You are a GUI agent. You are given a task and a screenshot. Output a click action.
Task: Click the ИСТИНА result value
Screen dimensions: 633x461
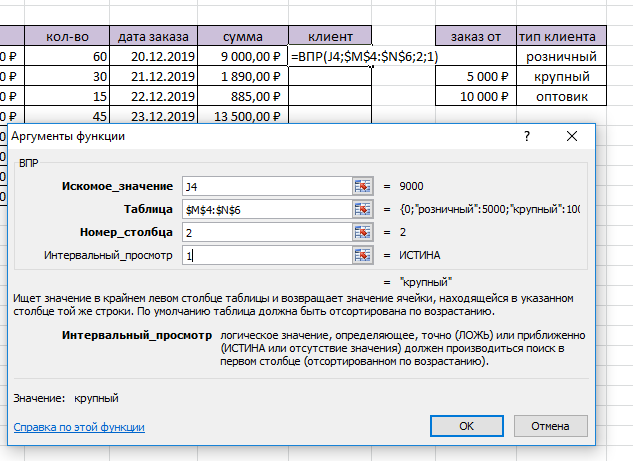pos(419,255)
